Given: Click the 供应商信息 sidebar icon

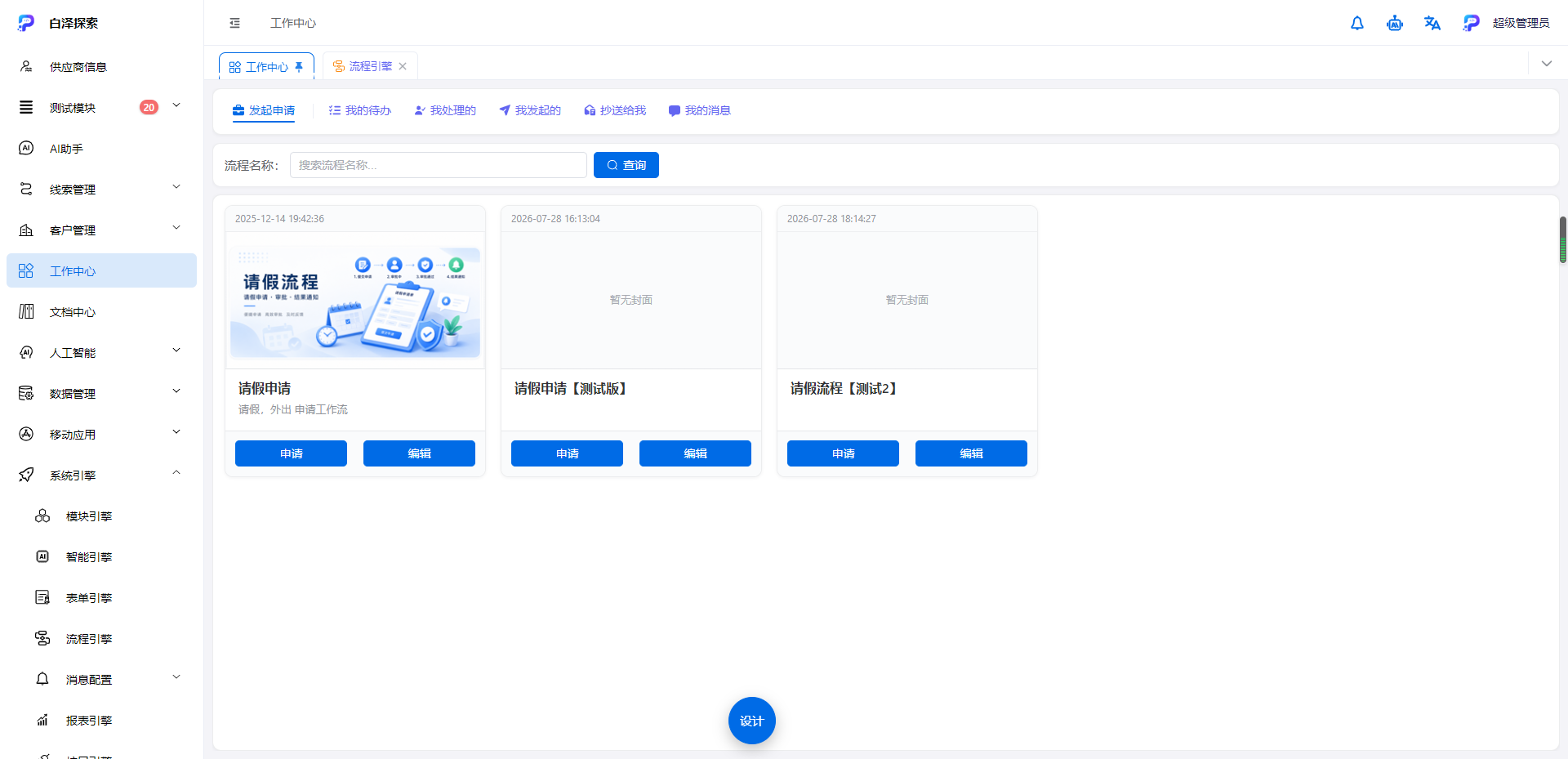Looking at the screenshot, I should (26, 66).
